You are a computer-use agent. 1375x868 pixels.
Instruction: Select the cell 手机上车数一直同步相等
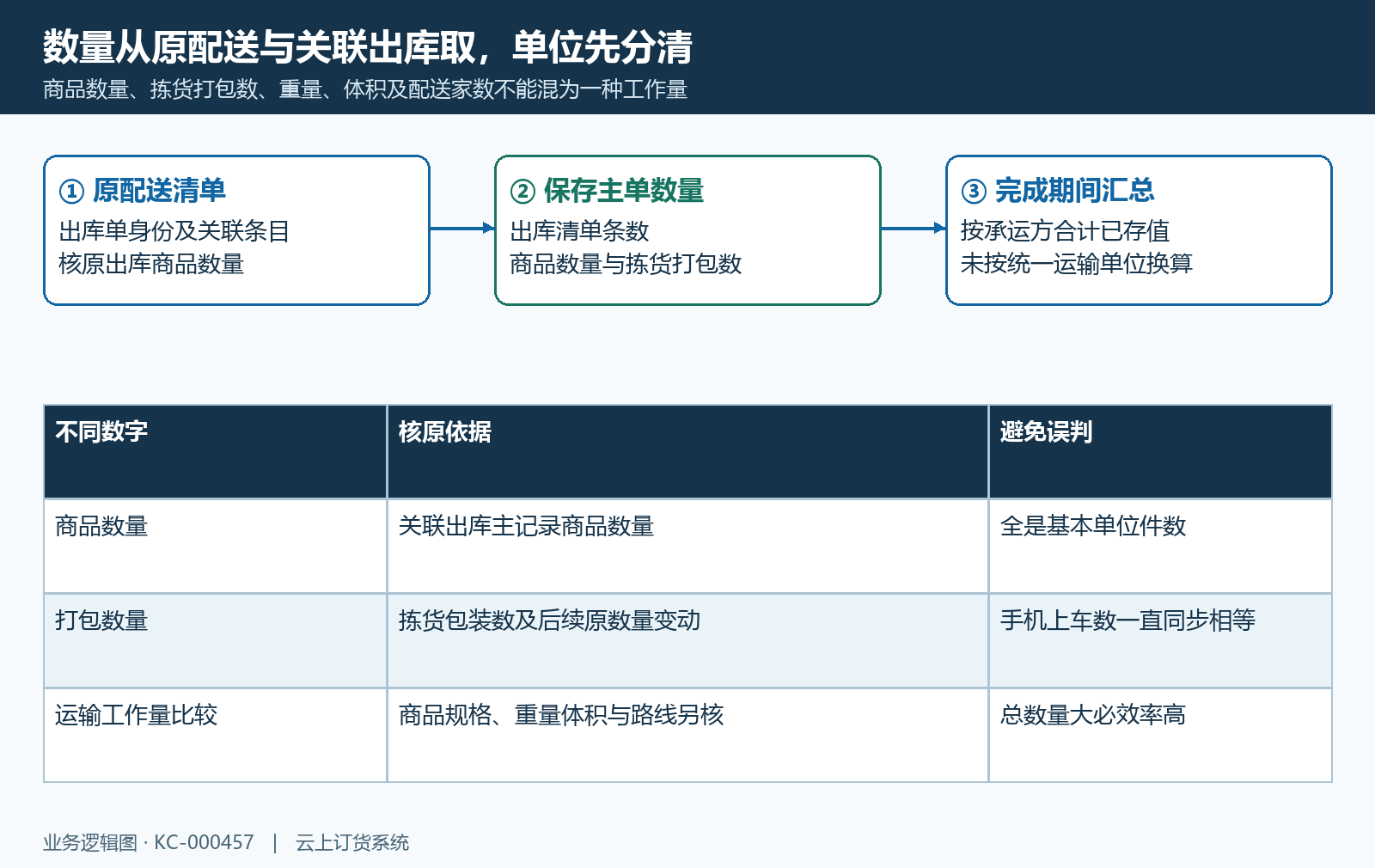(1160, 640)
